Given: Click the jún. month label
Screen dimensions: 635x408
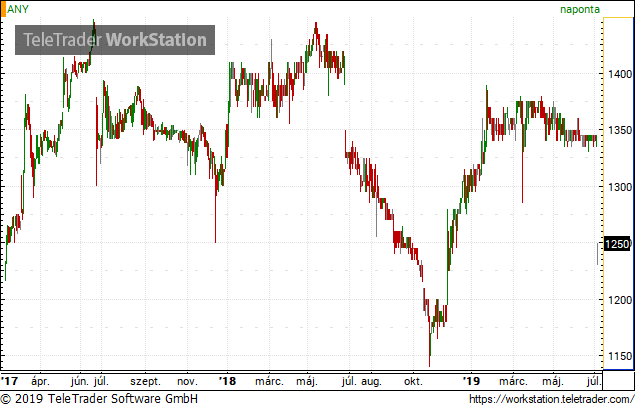Looking at the screenshot, I should click(x=80, y=381).
